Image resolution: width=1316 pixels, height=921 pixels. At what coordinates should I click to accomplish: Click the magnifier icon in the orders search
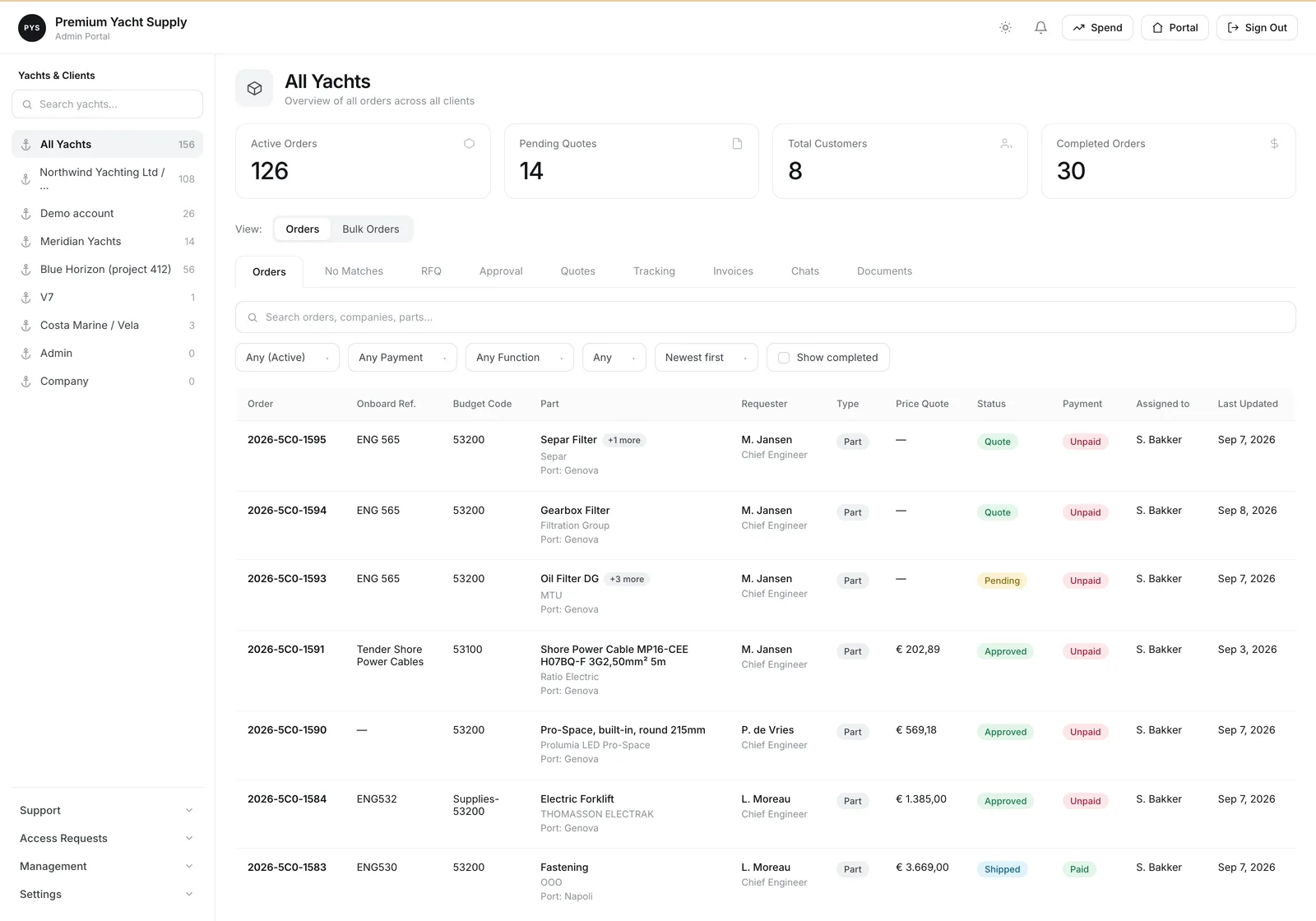[x=253, y=317]
